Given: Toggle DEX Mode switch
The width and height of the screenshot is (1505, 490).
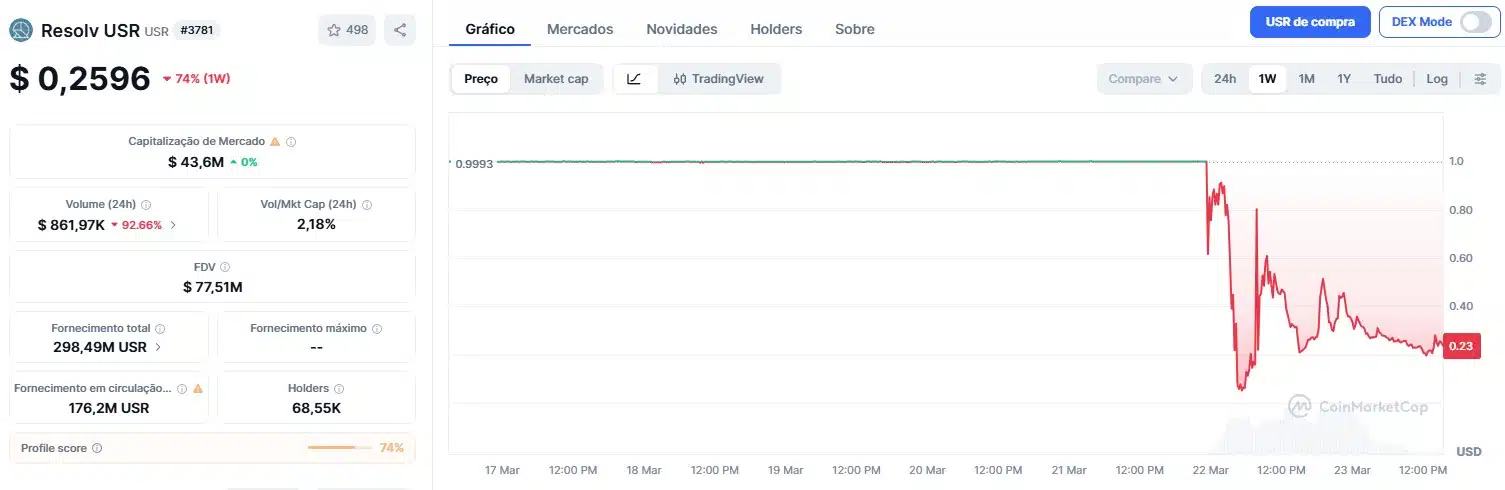Looking at the screenshot, I should (1475, 22).
